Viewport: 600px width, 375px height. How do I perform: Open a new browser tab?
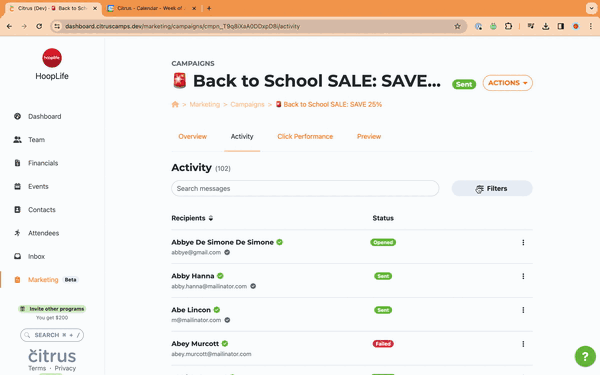(x=209, y=8)
